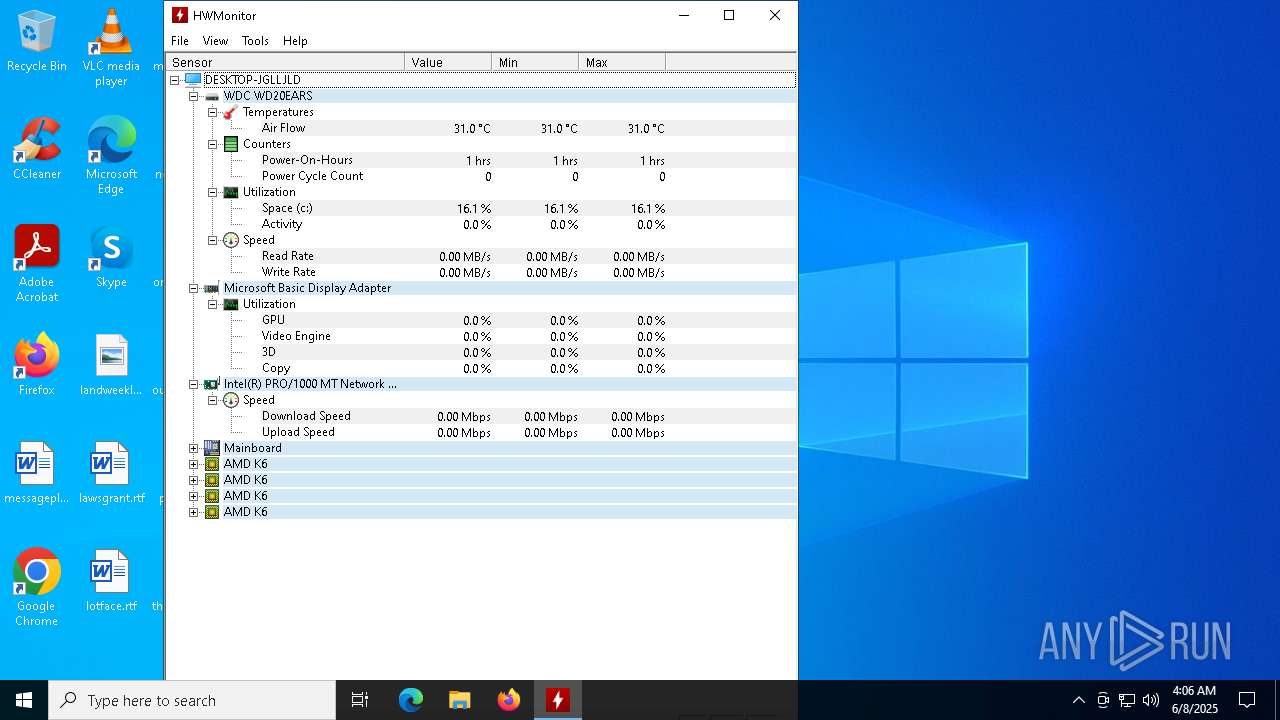
Task: Open the Help menu
Action: point(295,41)
